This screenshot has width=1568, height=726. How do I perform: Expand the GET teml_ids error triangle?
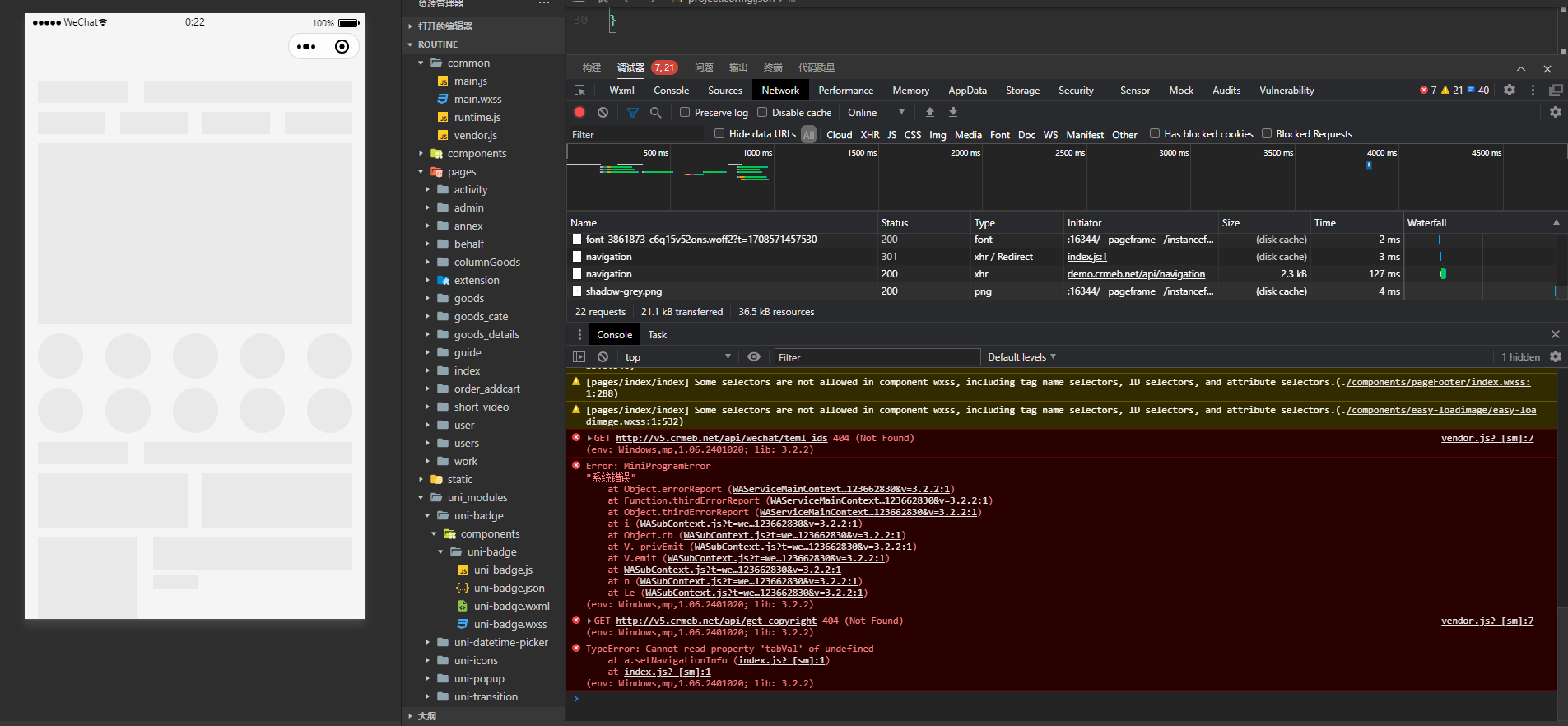589,439
